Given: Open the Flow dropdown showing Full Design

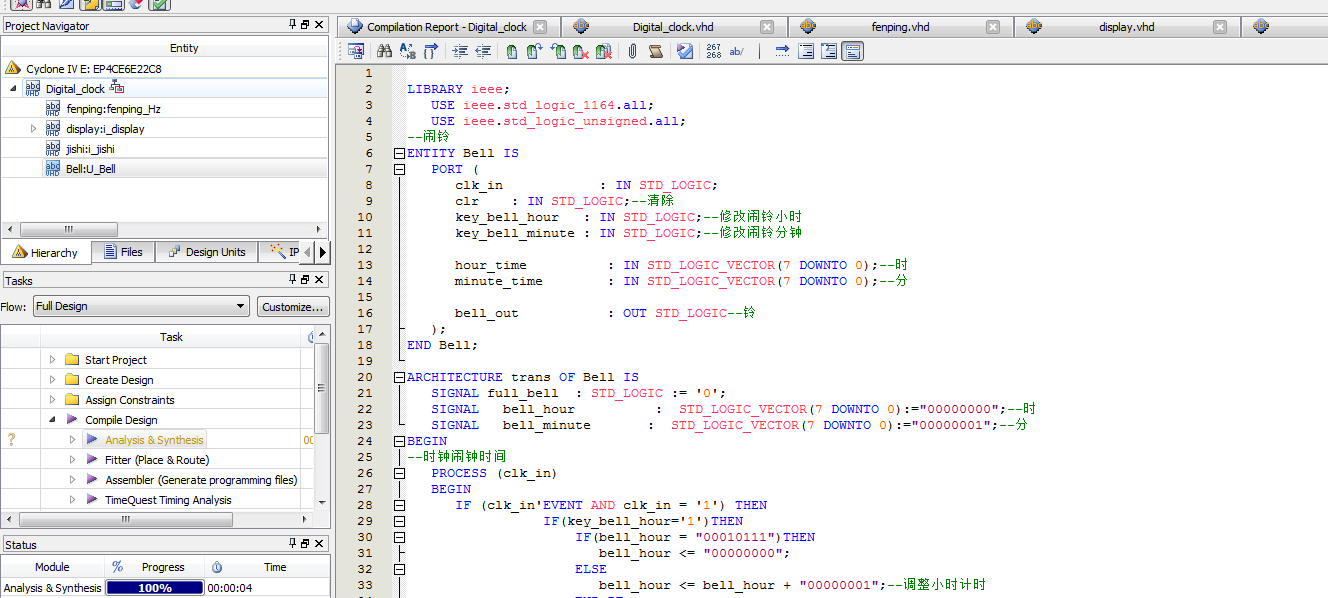Looking at the screenshot, I should [141, 306].
